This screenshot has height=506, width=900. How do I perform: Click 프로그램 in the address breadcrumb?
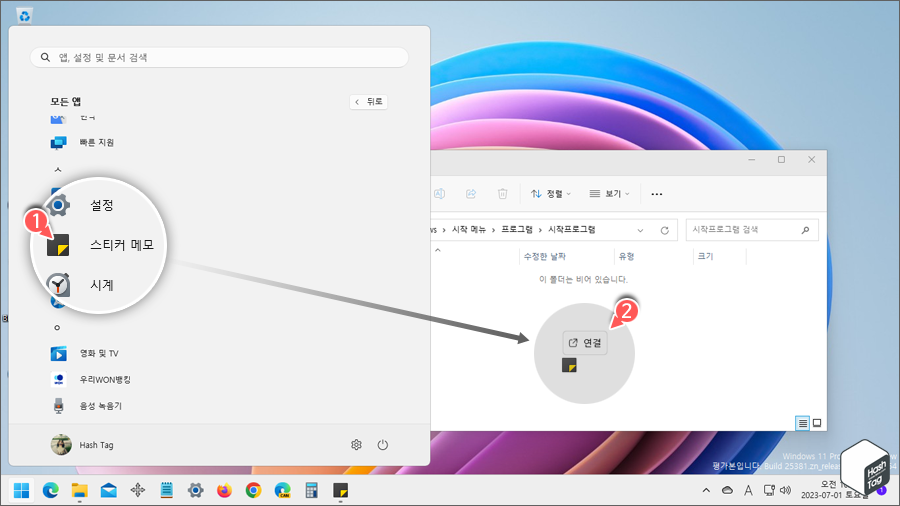(517, 229)
